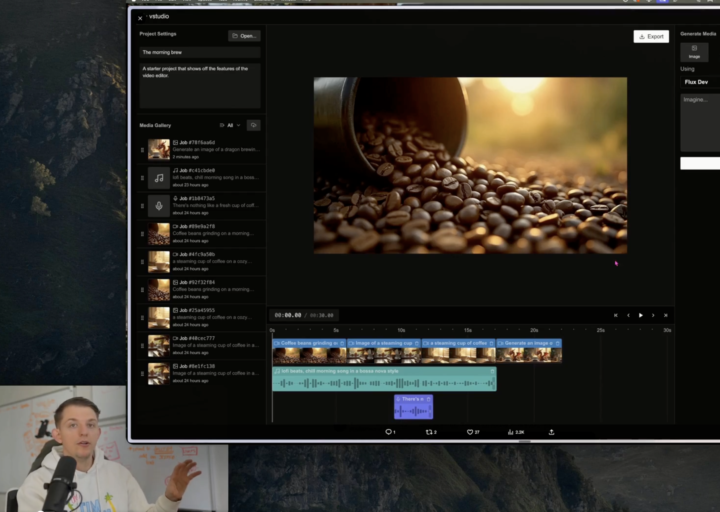Click the upload media icon in Media Gallery
Viewport: 720px width, 512px height.
click(x=253, y=125)
